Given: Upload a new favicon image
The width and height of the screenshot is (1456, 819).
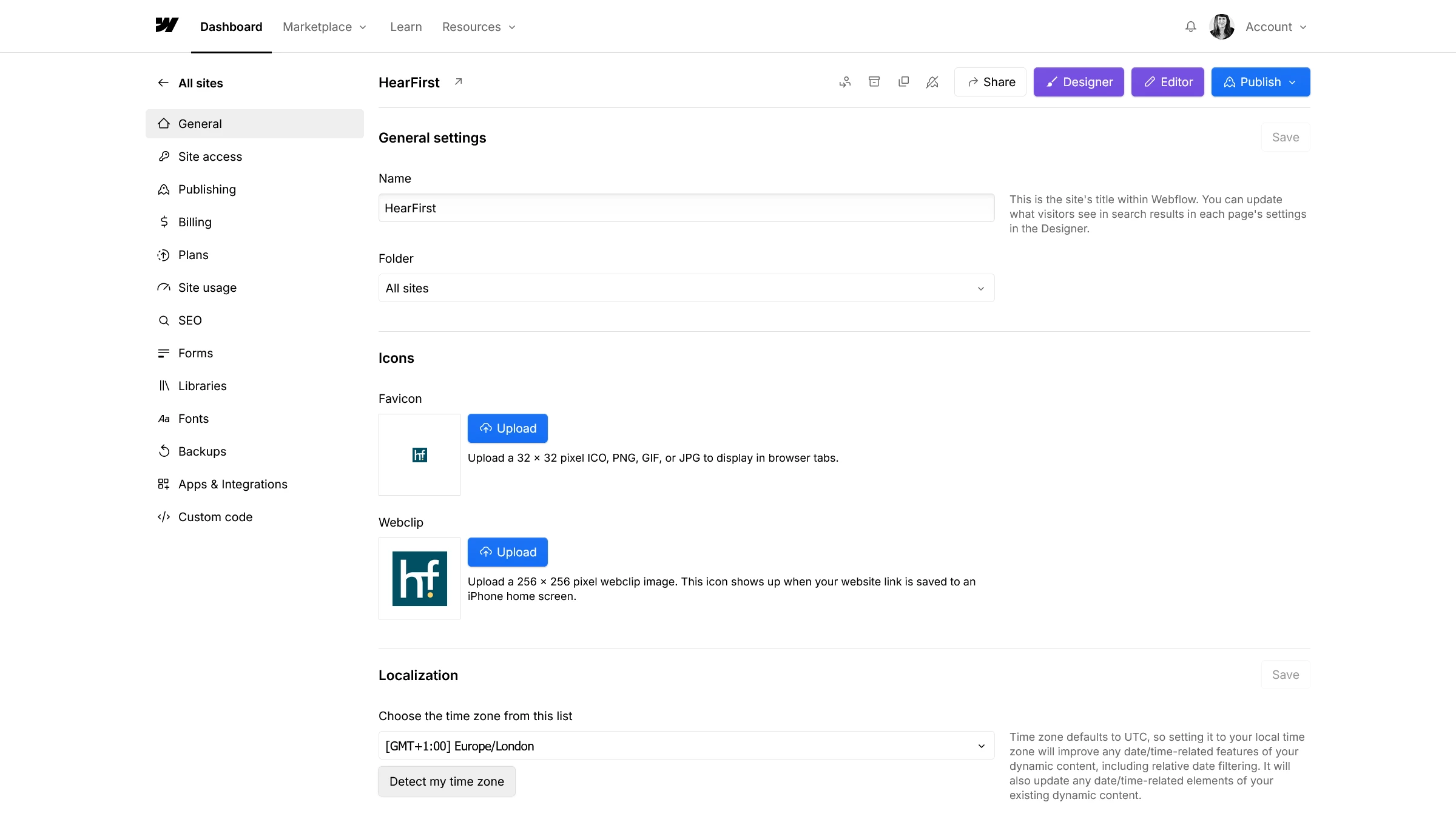Looking at the screenshot, I should [507, 428].
